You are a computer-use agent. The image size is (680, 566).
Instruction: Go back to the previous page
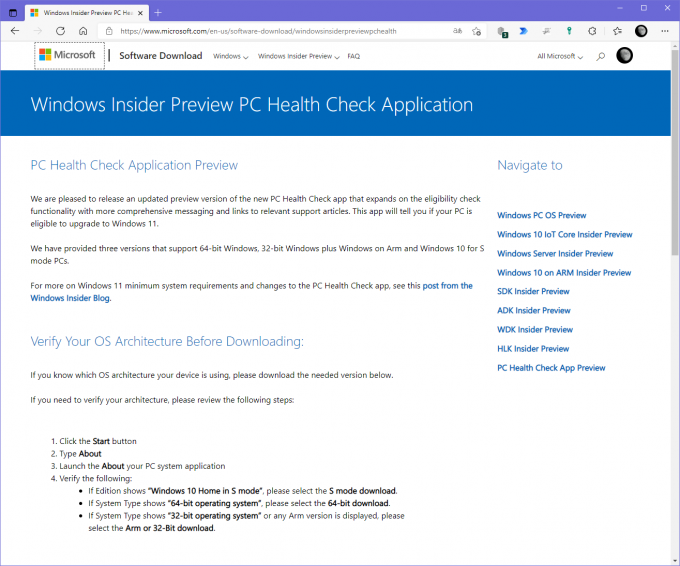tap(15, 31)
